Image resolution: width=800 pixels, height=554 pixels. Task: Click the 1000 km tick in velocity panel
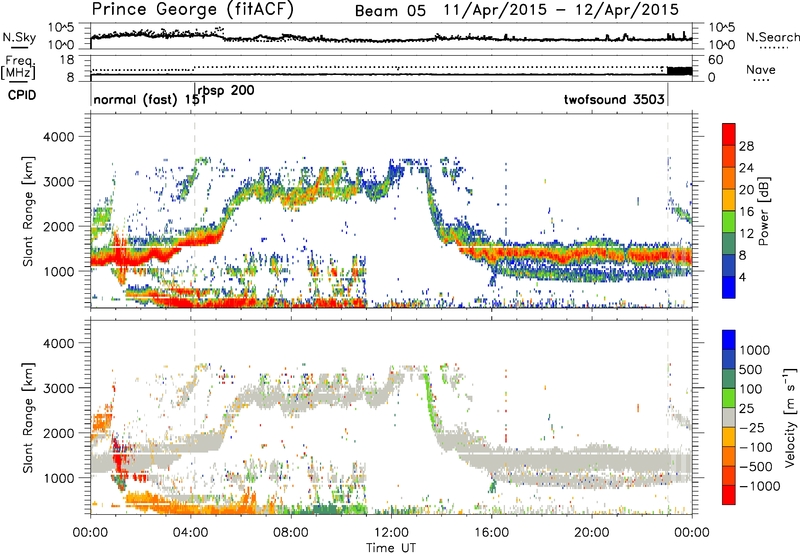[x=61, y=478]
